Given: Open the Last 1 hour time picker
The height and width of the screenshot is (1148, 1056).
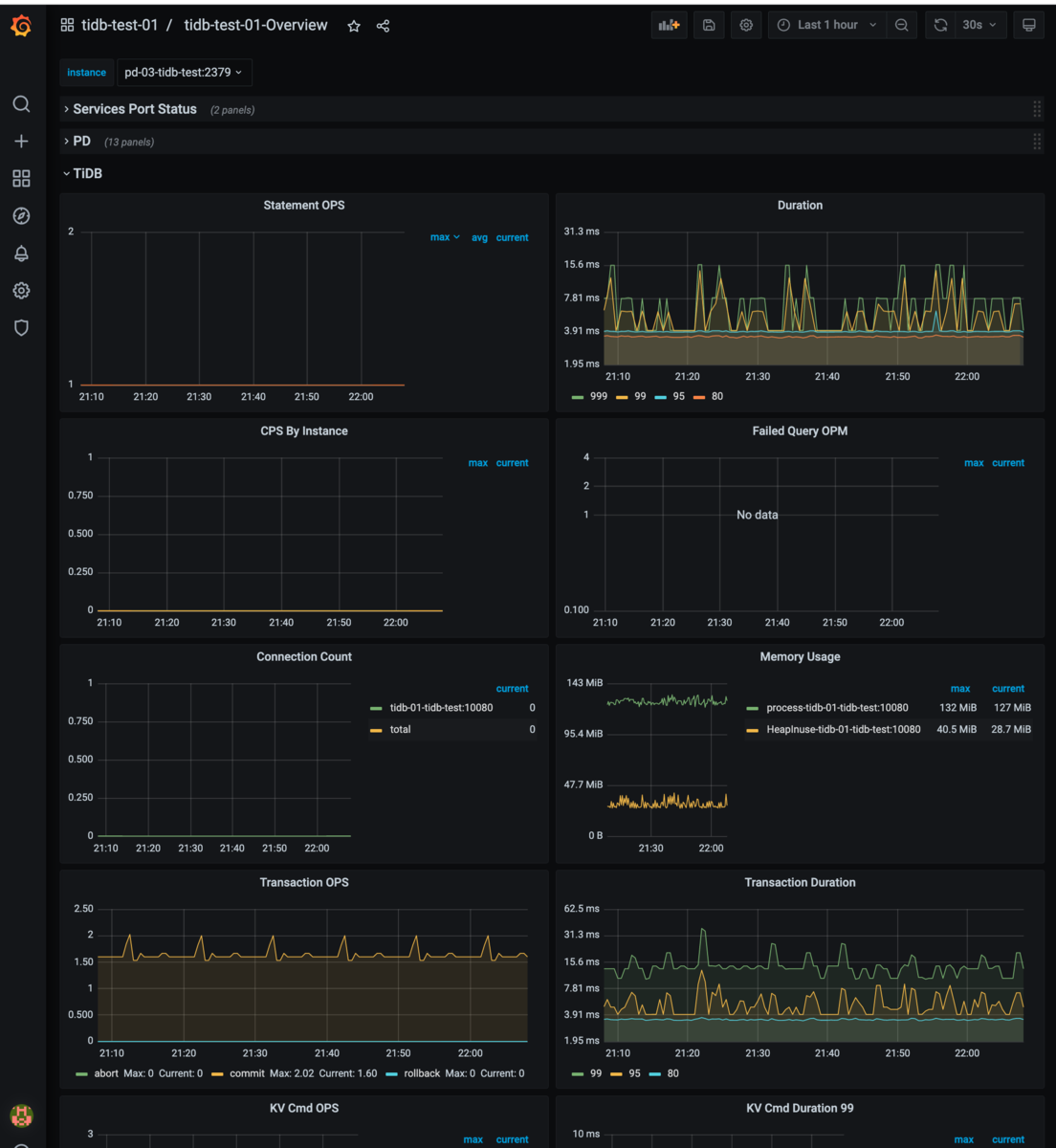Looking at the screenshot, I should tap(827, 26).
